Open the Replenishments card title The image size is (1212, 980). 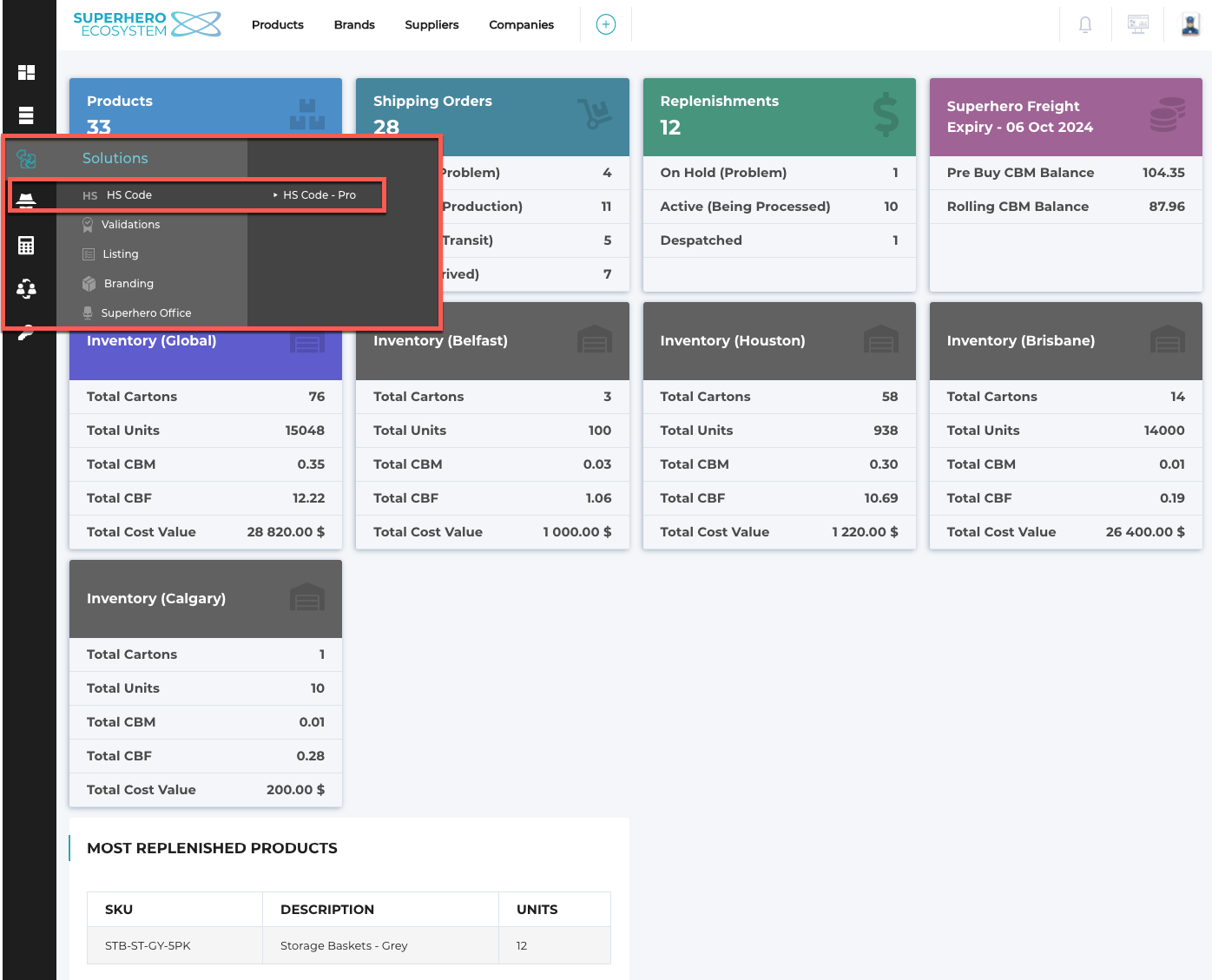(720, 101)
